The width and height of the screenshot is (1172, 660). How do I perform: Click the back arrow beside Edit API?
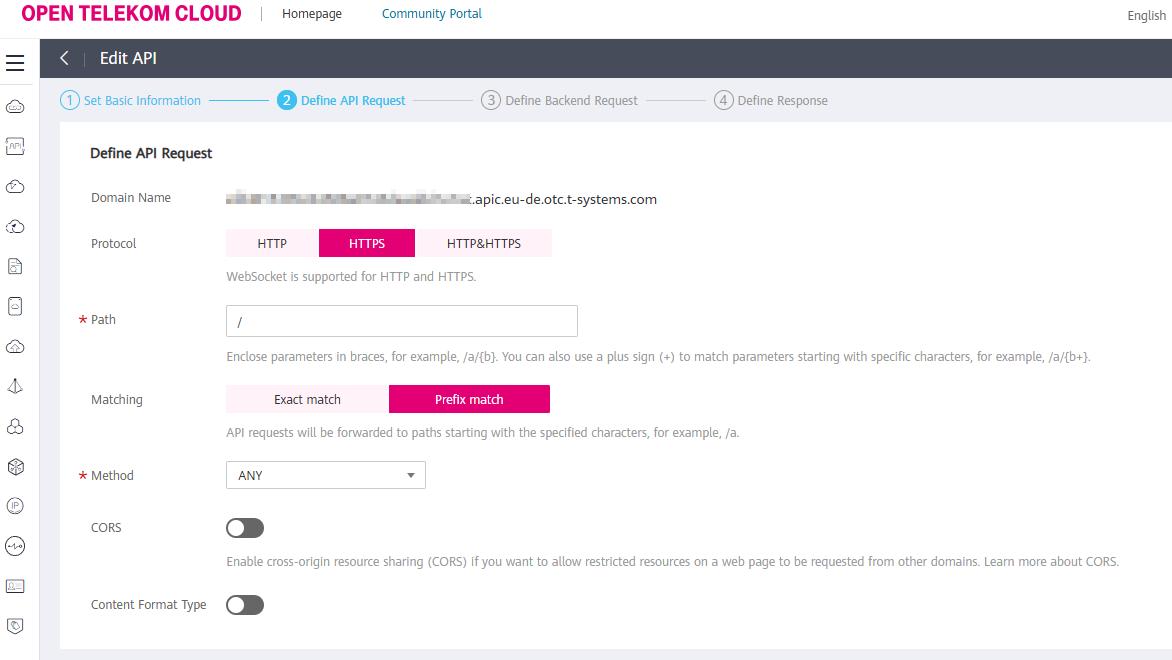tap(64, 58)
